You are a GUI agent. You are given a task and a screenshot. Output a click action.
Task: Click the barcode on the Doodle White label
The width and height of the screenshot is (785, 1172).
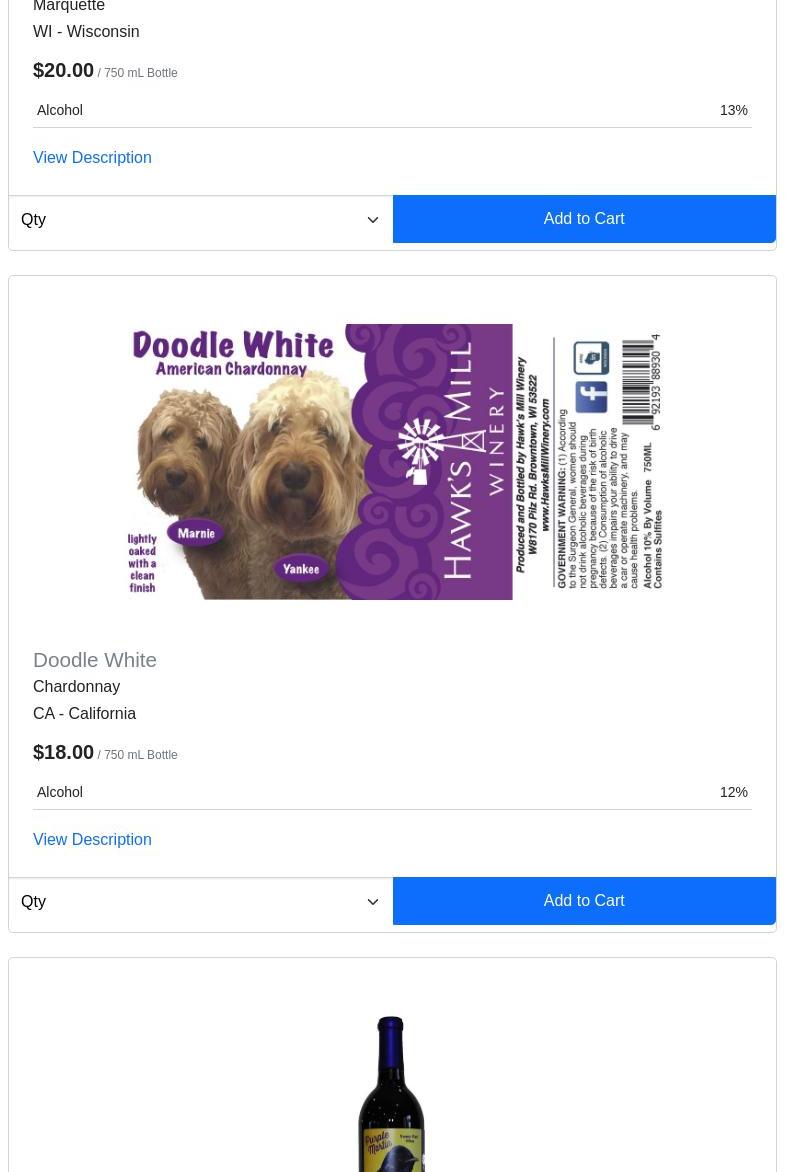(641, 381)
